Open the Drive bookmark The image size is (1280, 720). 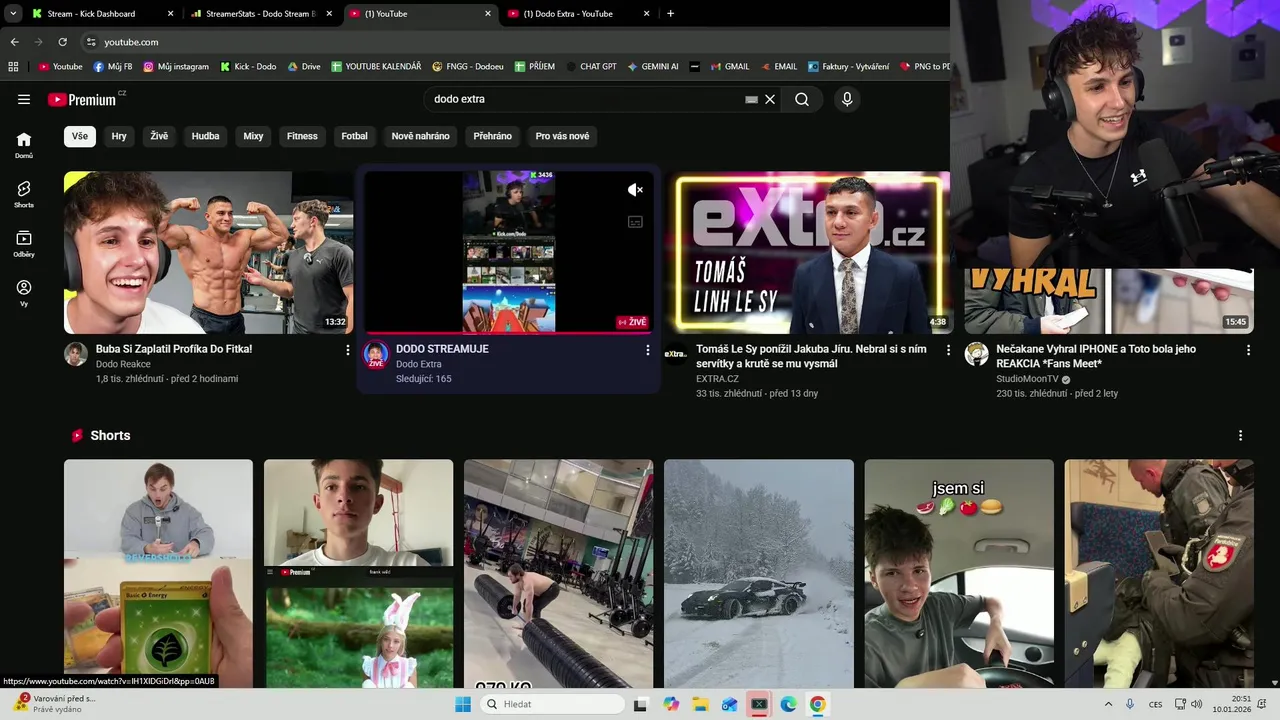coord(304,67)
